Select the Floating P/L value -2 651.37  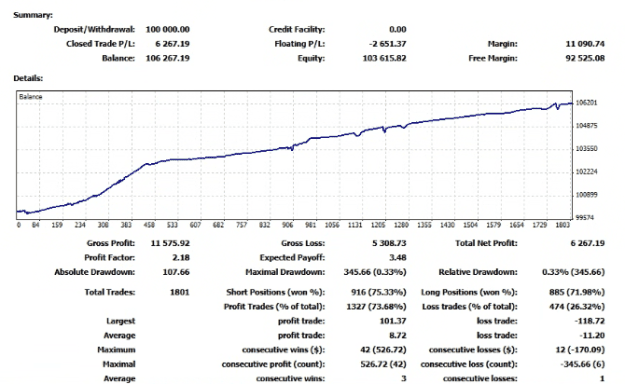[387, 44]
